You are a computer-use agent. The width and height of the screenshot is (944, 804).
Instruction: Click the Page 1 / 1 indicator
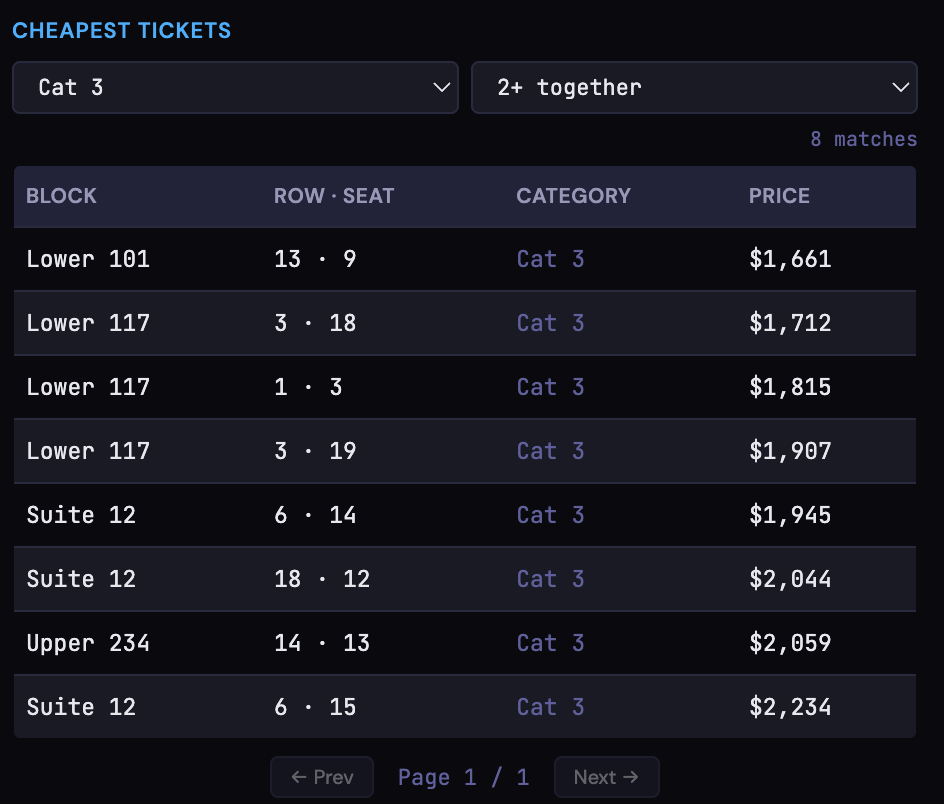464,777
